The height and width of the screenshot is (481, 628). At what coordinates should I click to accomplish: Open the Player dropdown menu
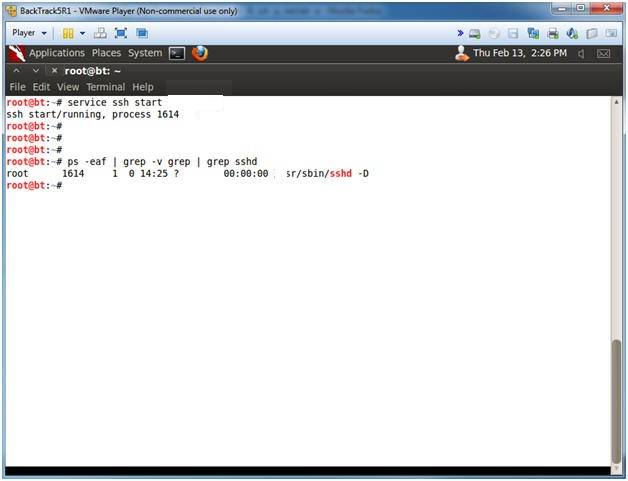click(29, 33)
